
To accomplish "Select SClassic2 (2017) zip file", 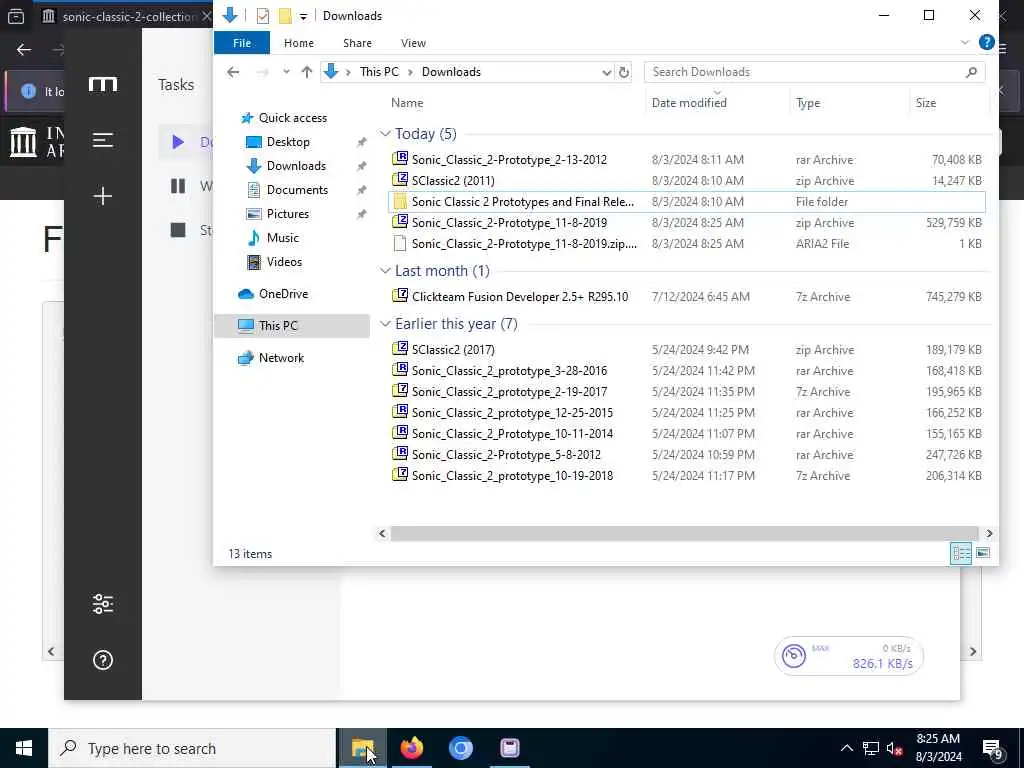I will pyautogui.click(x=686, y=350).
